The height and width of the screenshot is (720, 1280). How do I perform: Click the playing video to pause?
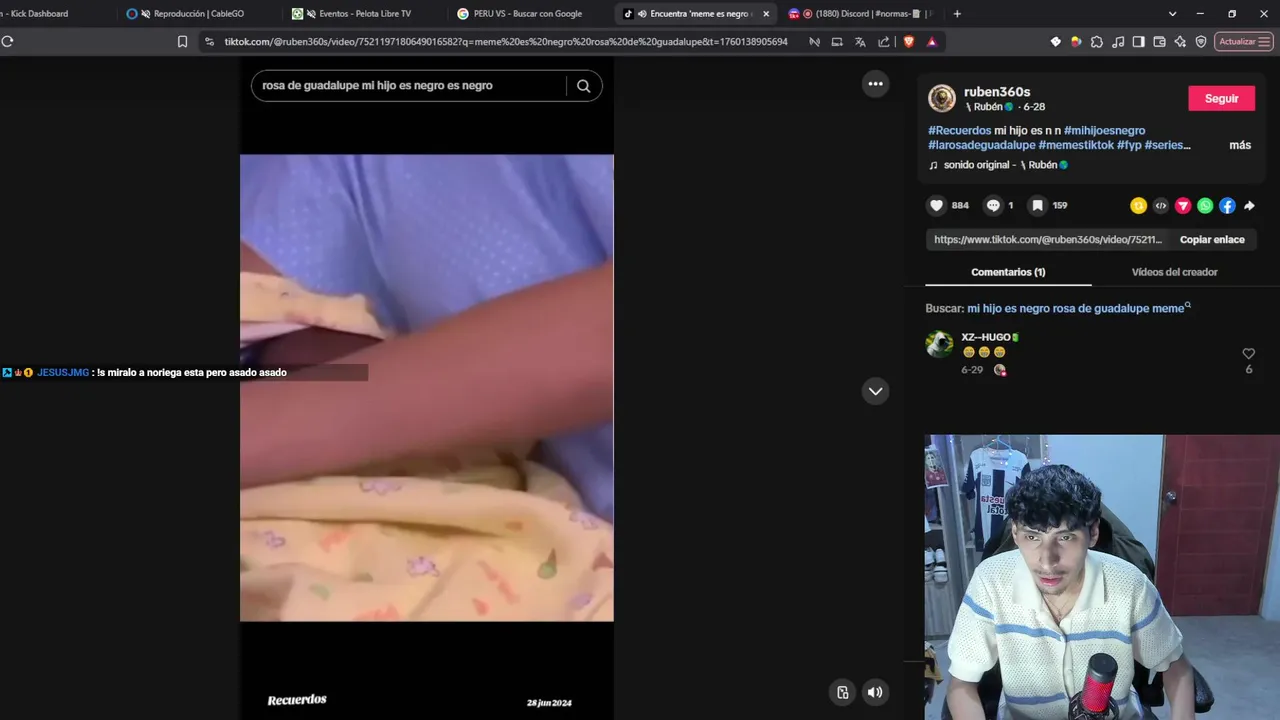(427, 388)
